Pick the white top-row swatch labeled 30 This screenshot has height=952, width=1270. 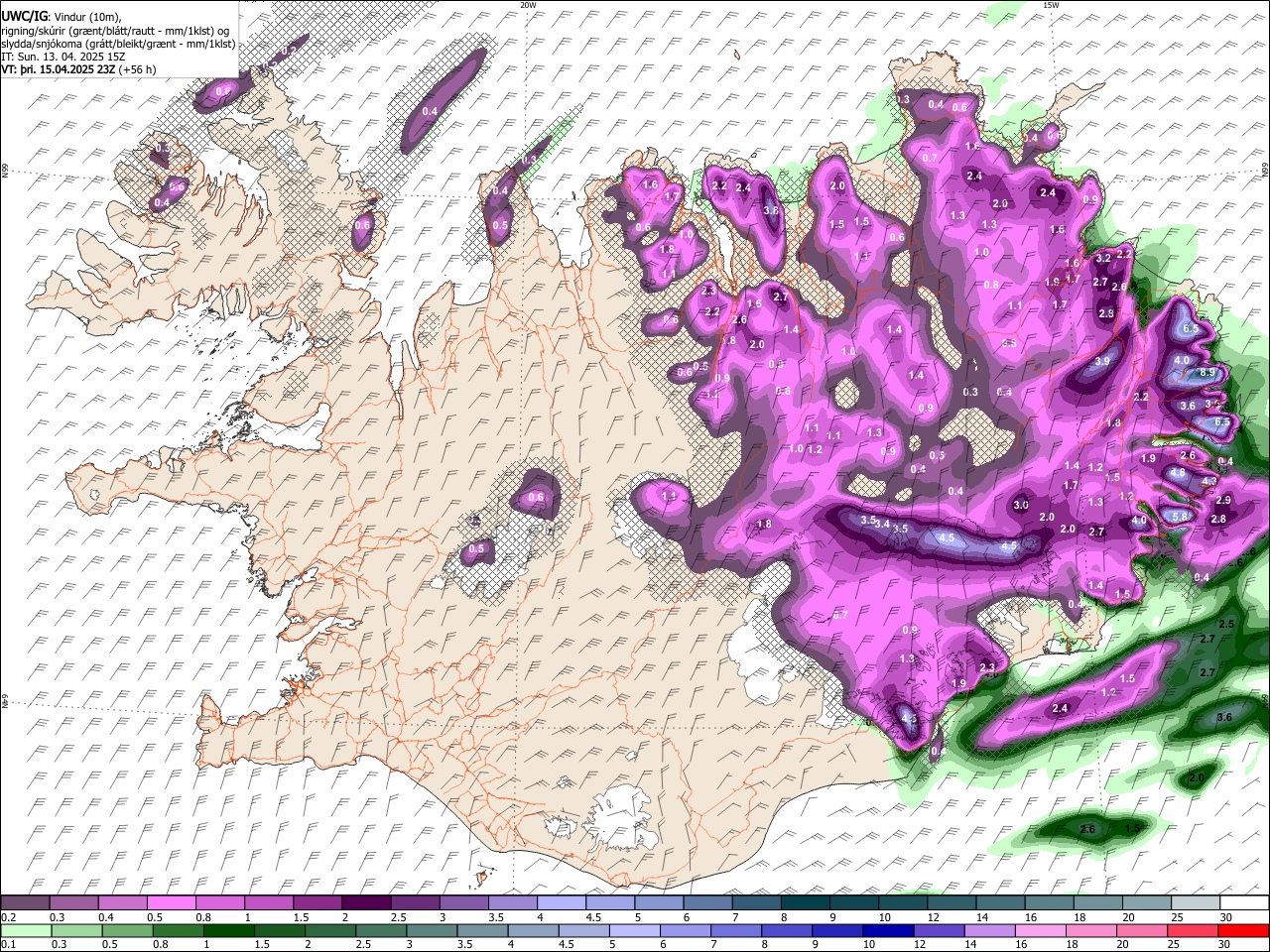[x=1244, y=903]
